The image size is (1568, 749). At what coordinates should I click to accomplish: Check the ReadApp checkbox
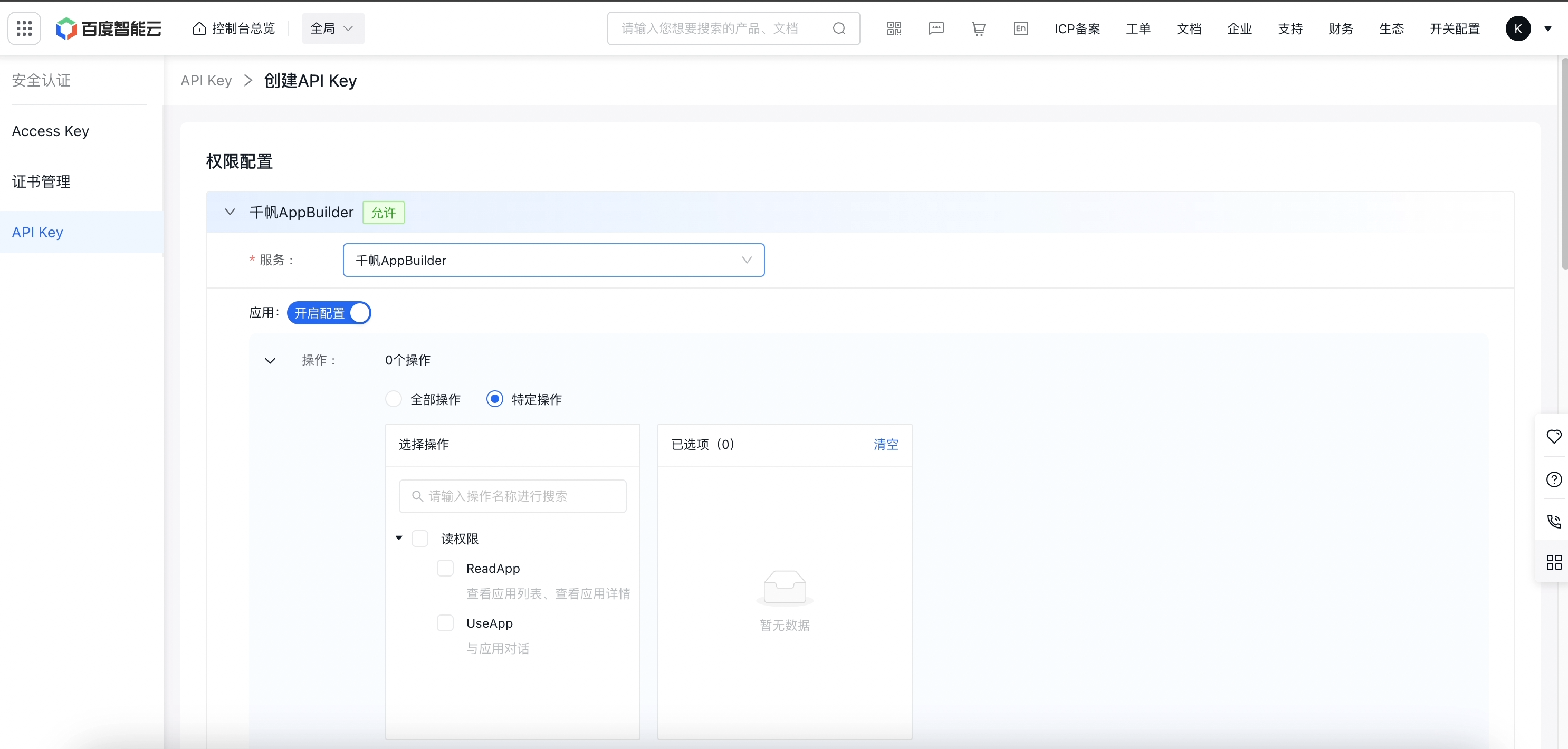pyautogui.click(x=445, y=568)
